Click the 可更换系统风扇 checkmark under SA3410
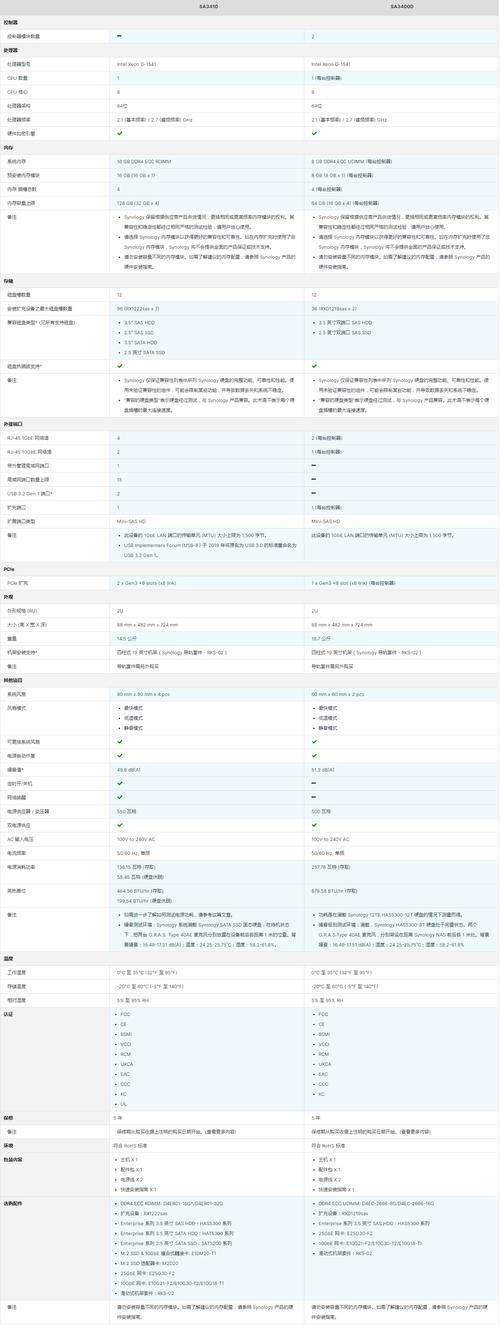The height and width of the screenshot is (1326, 500). pyautogui.click(x=119, y=742)
